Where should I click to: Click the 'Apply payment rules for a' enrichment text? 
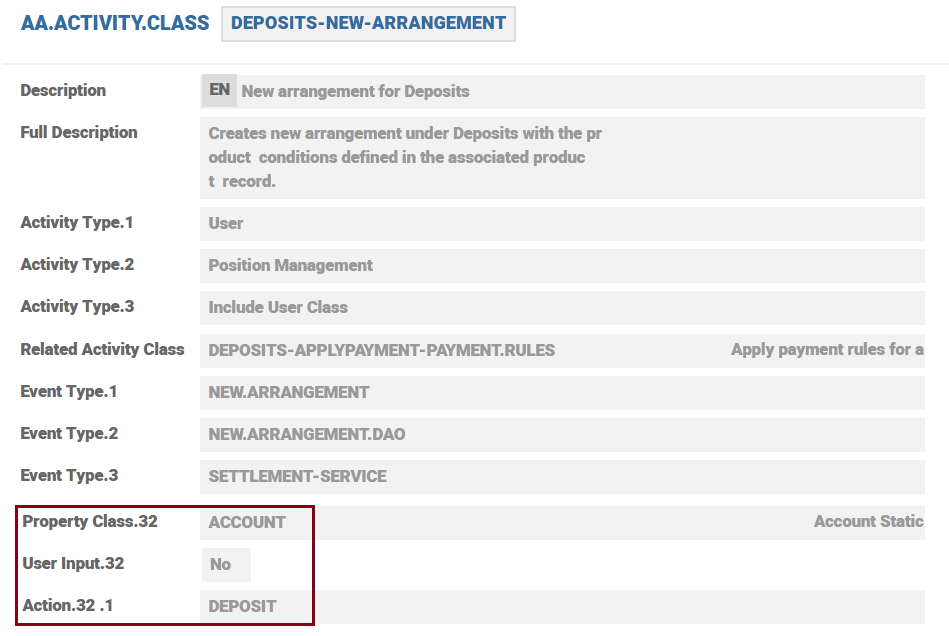(x=826, y=350)
